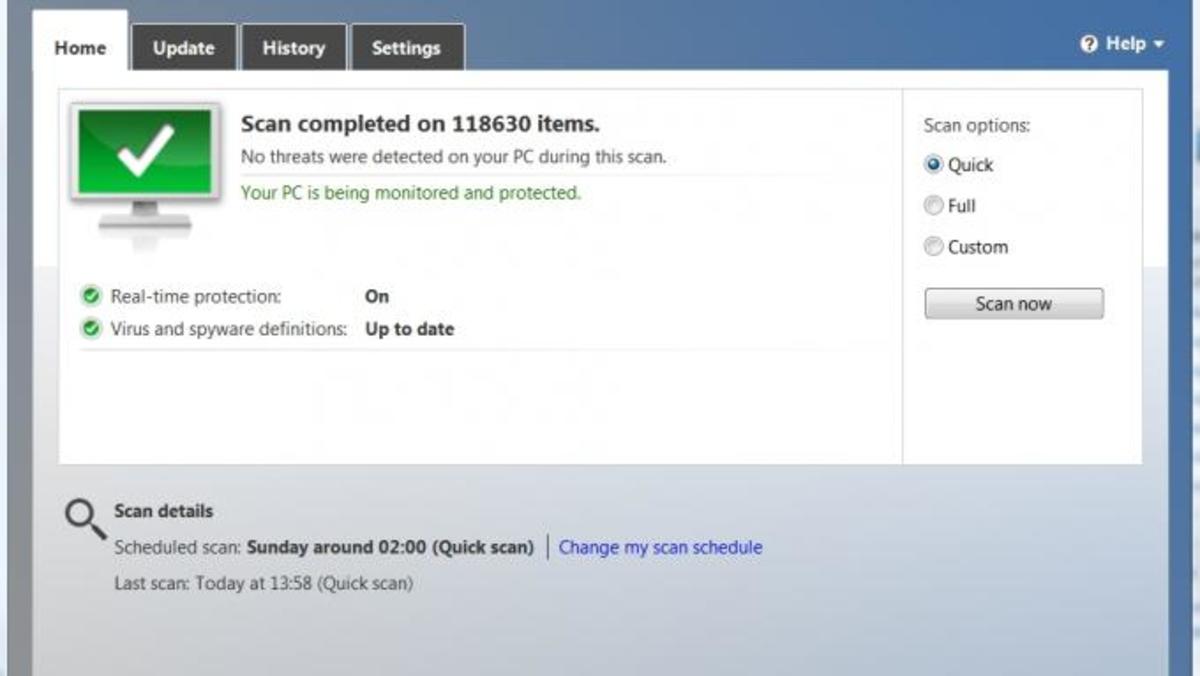The height and width of the screenshot is (676, 1200).
Task: Click the virus definitions green check icon
Action: tap(91, 328)
